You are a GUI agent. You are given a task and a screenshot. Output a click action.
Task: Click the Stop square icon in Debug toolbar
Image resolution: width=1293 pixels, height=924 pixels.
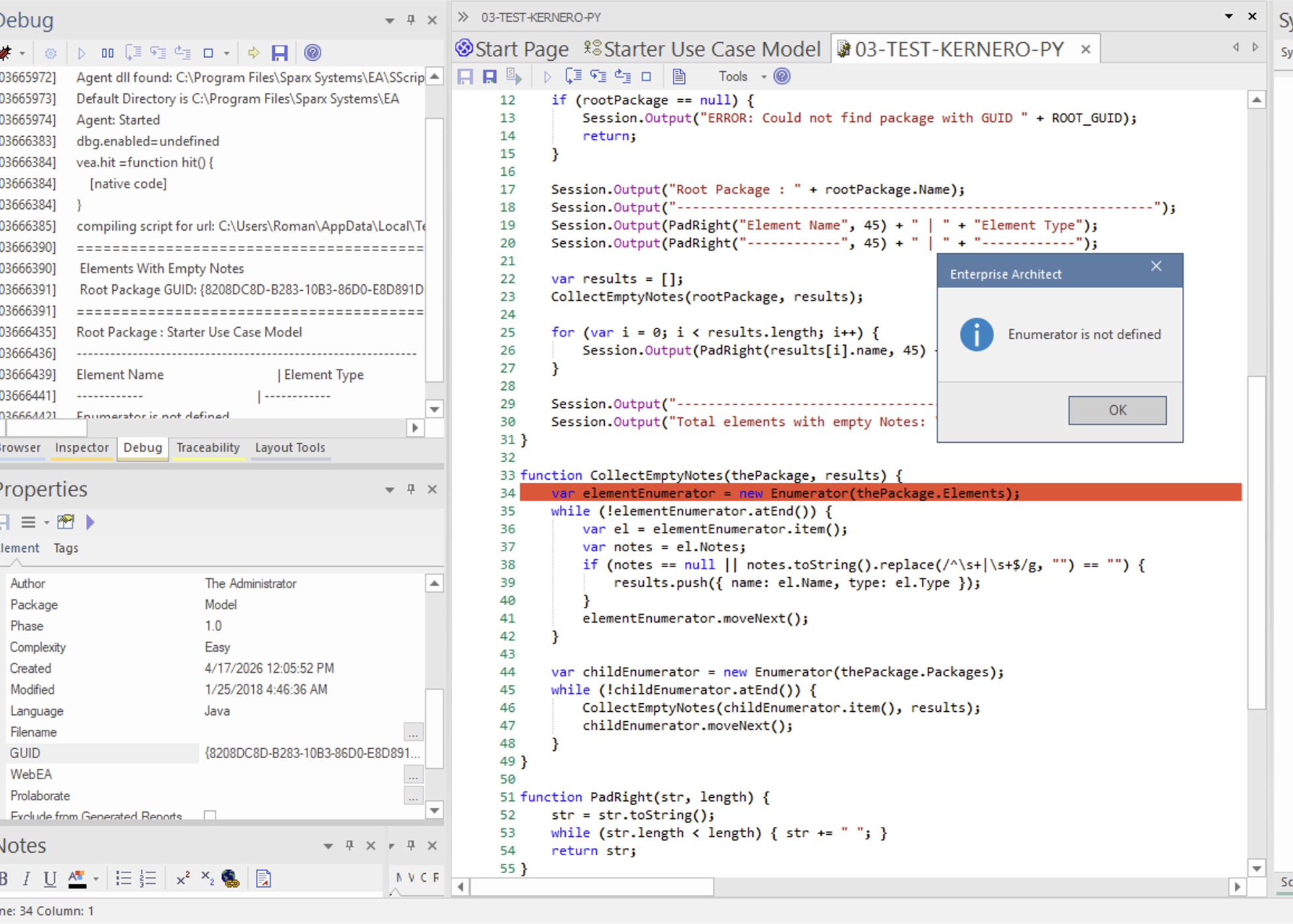(208, 53)
